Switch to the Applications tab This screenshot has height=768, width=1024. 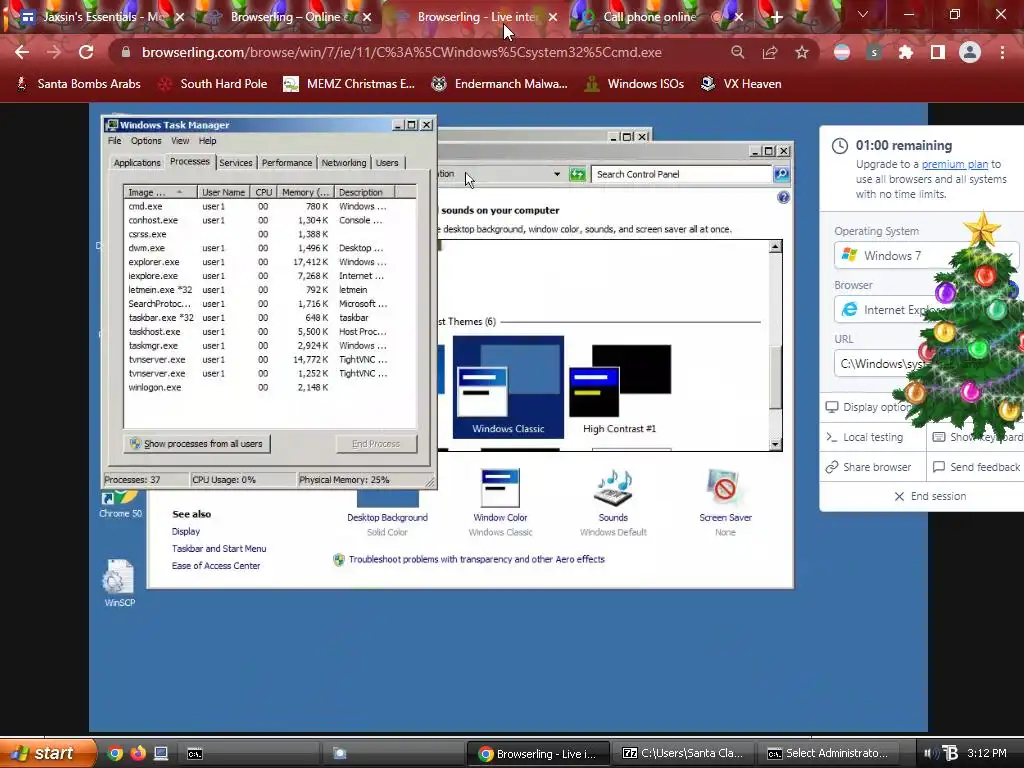click(x=136, y=163)
